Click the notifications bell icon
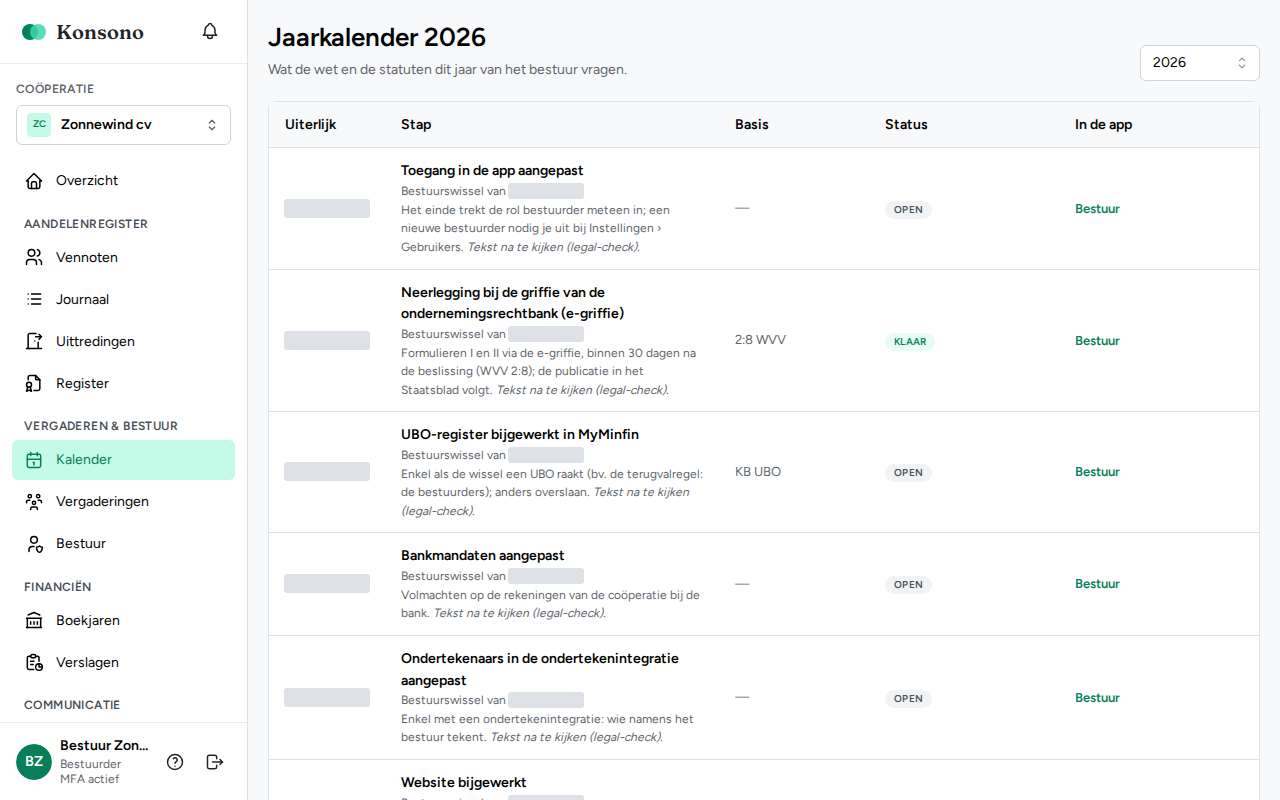The height and width of the screenshot is (800, 1280). [210, 31]
